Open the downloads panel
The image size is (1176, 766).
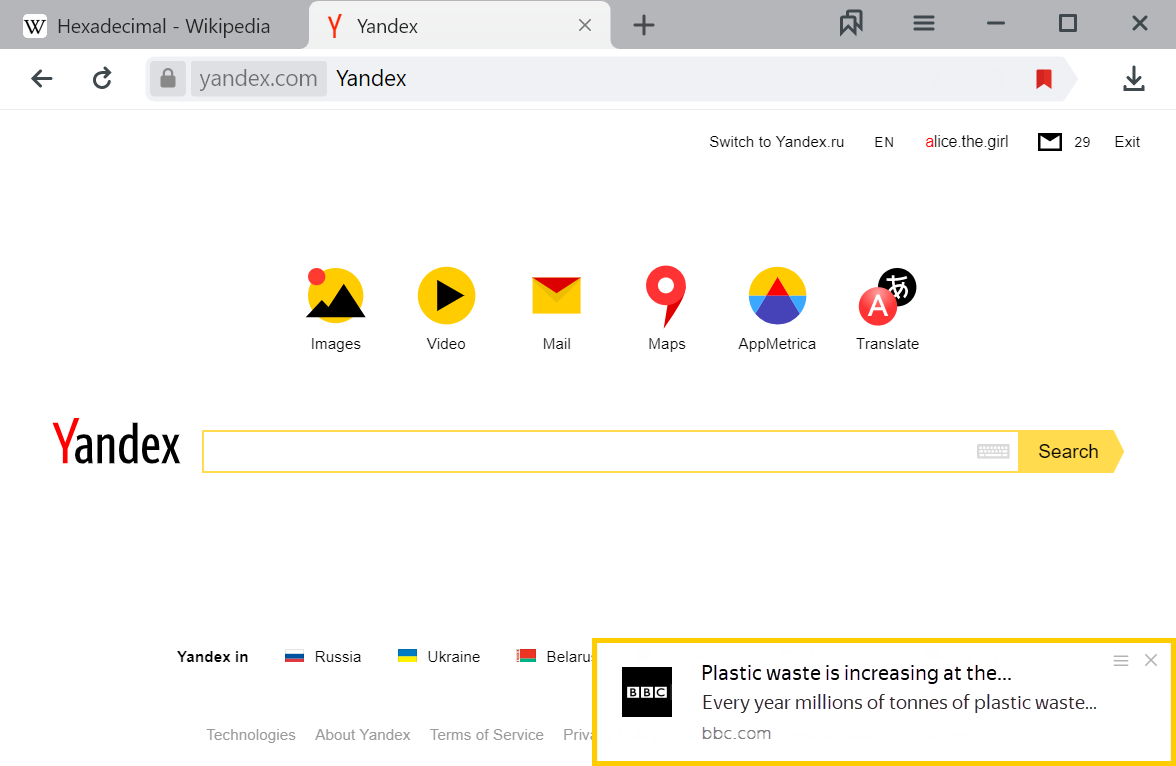point(1133,78)
